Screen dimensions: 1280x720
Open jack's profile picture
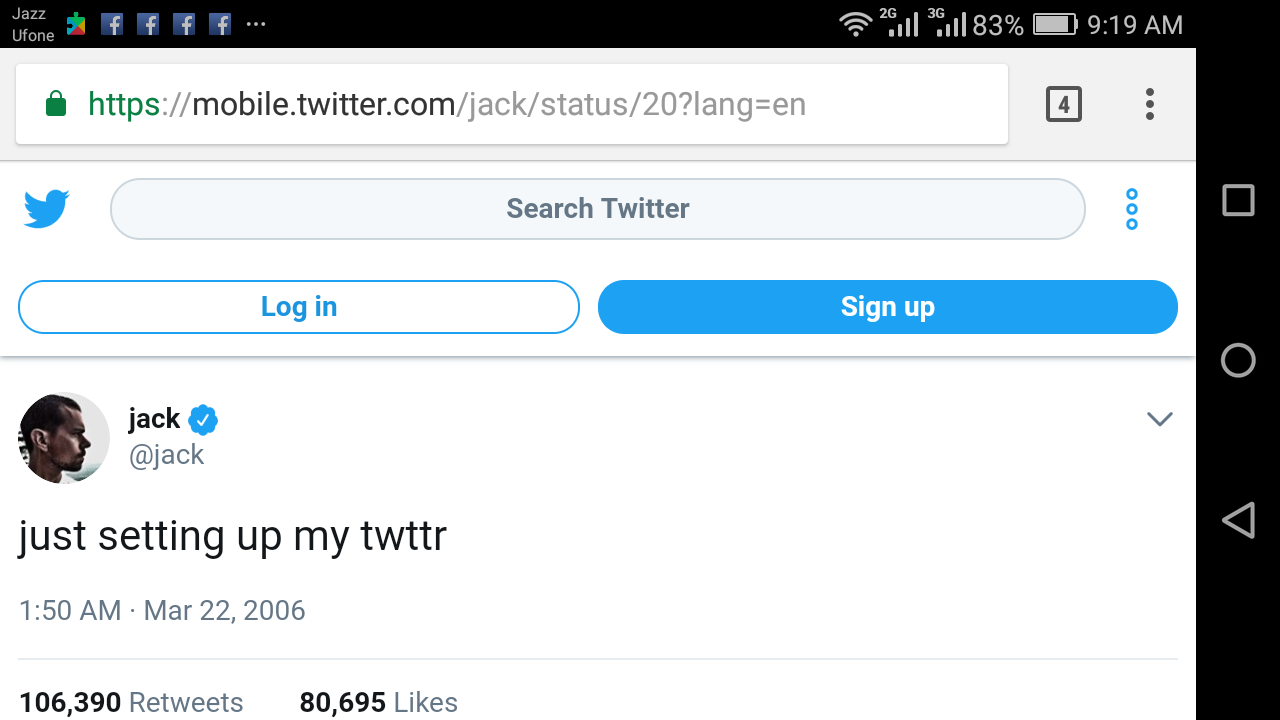(x=64, y=438)
